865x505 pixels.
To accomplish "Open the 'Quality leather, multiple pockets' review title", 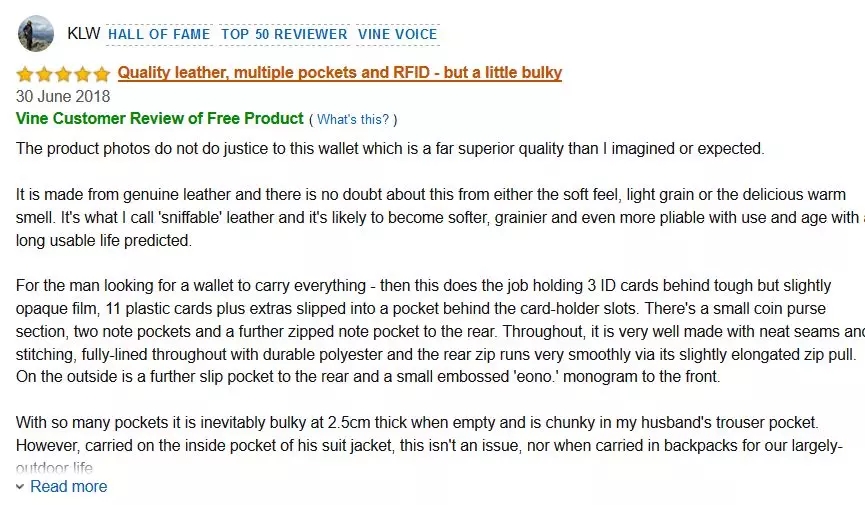I will [x=340, y=72].
